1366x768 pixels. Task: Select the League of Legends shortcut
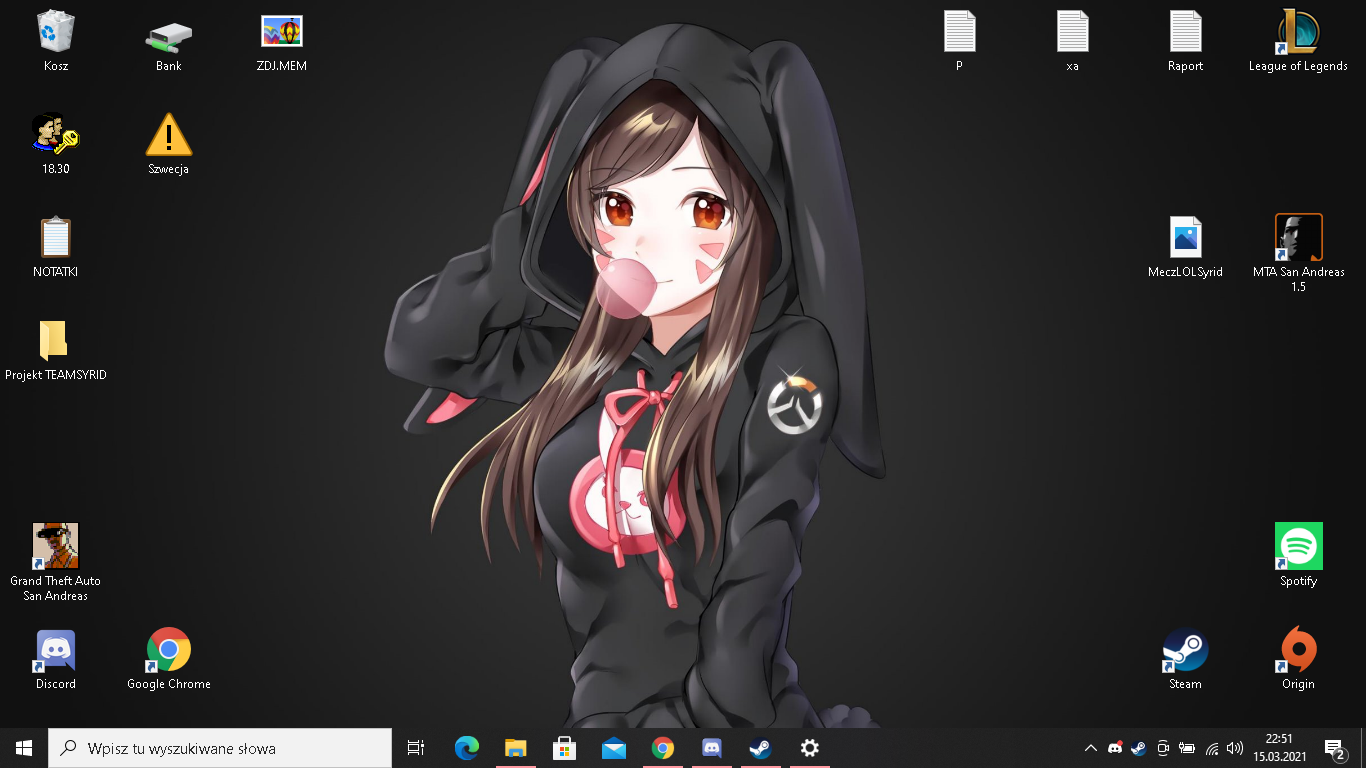(x=1298, y=41)
